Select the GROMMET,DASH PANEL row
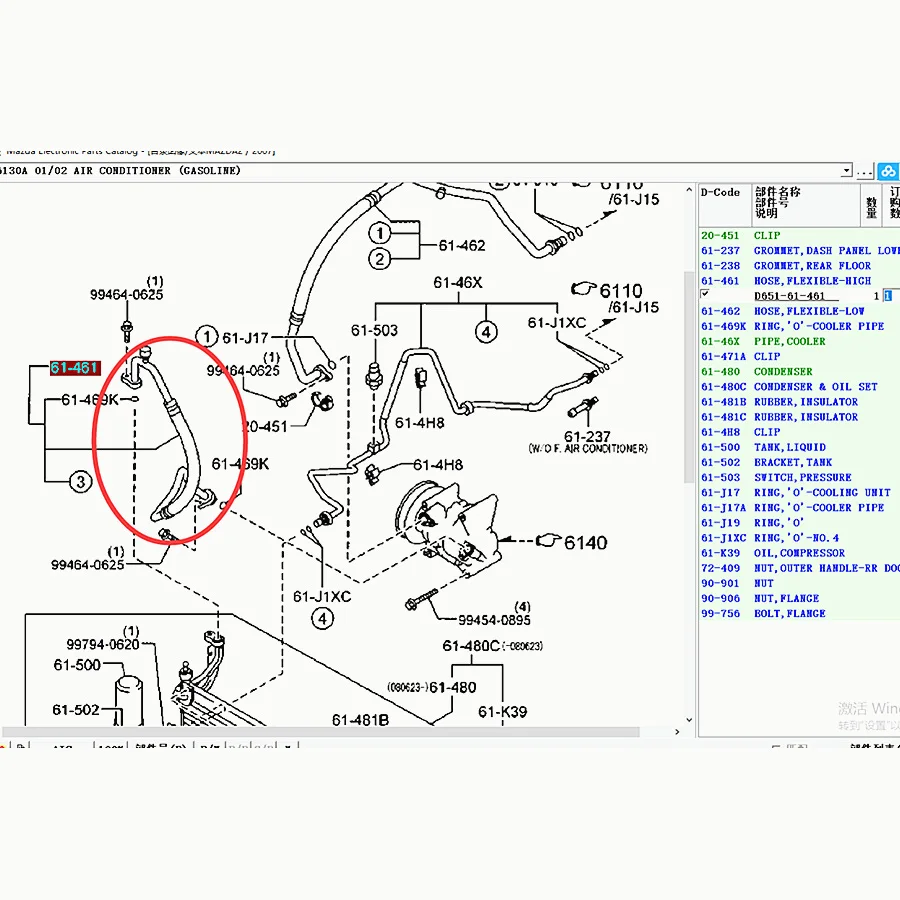Screen dimensions: 900x900 pyautogui.click(x=799, y=251)
